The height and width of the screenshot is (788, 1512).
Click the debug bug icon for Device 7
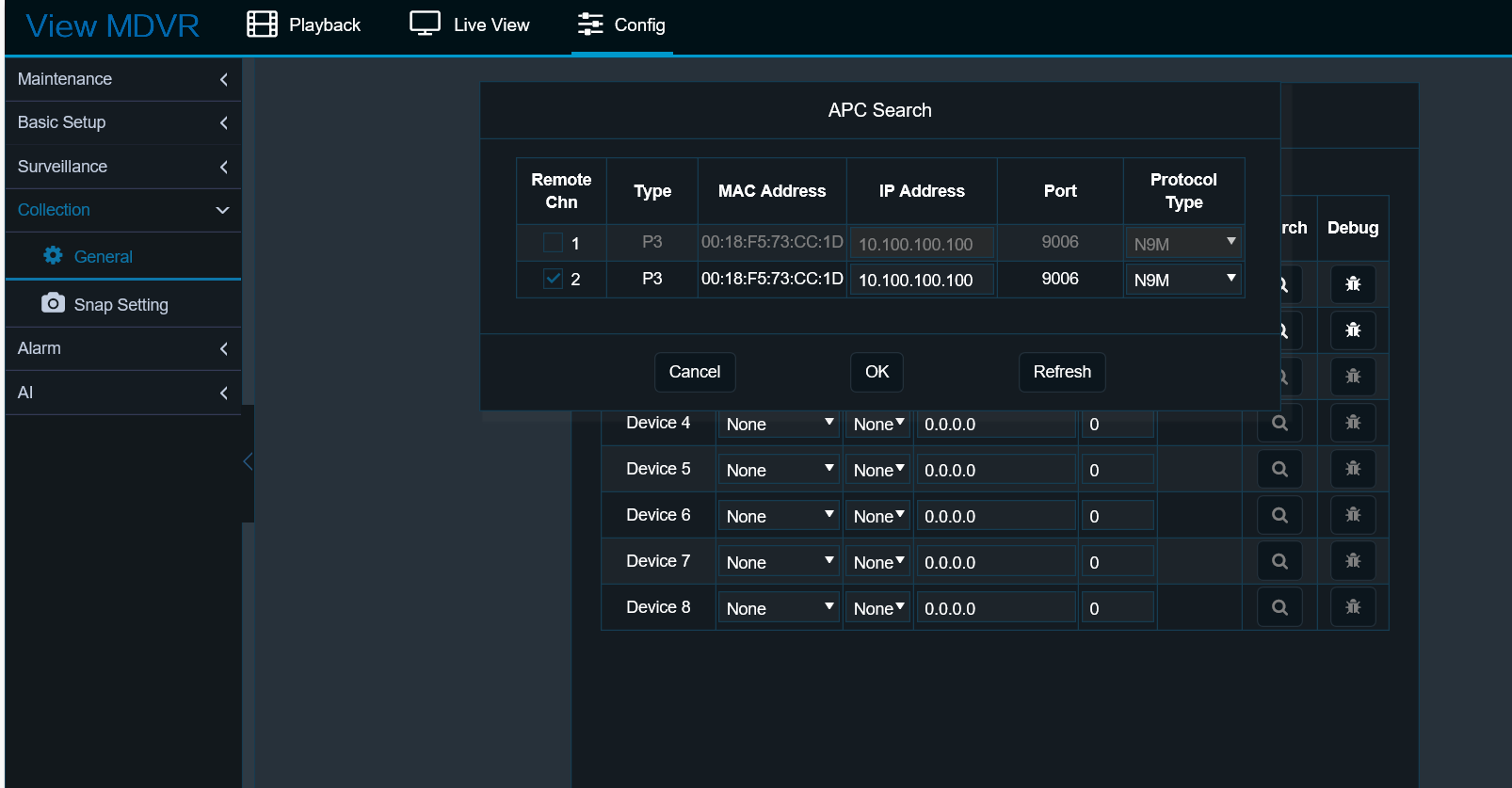pos(1353,561)
